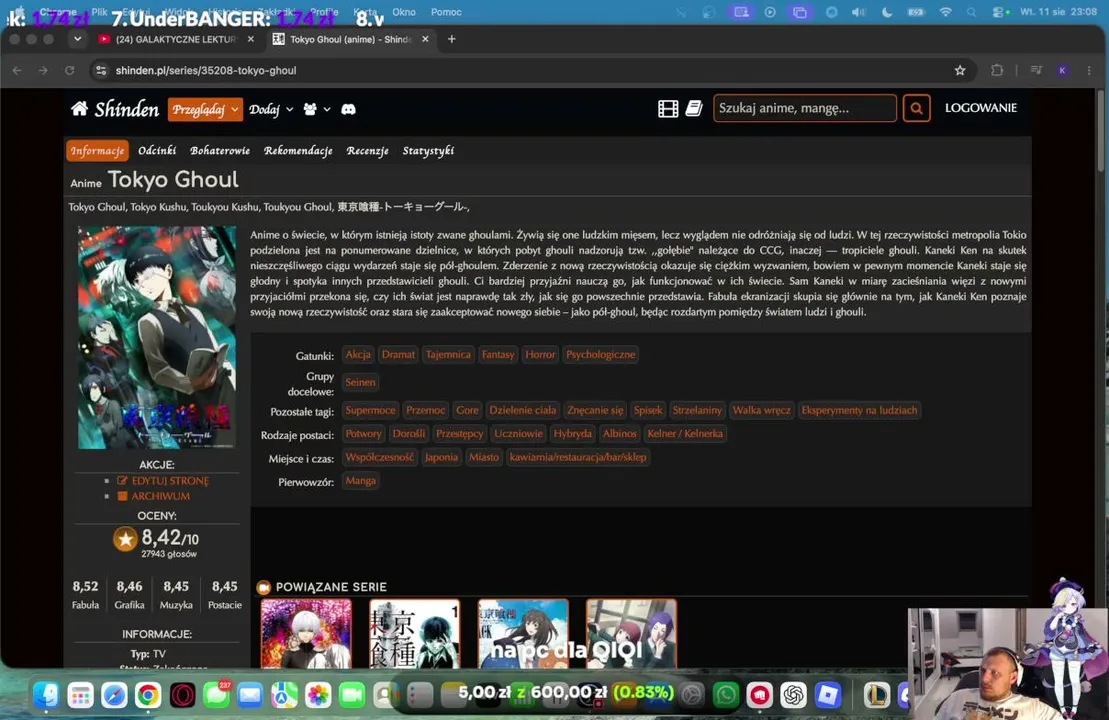Screen dimensions: 1109x720
Task: Select the Informacje tab
Action: [x=98, y=151]
